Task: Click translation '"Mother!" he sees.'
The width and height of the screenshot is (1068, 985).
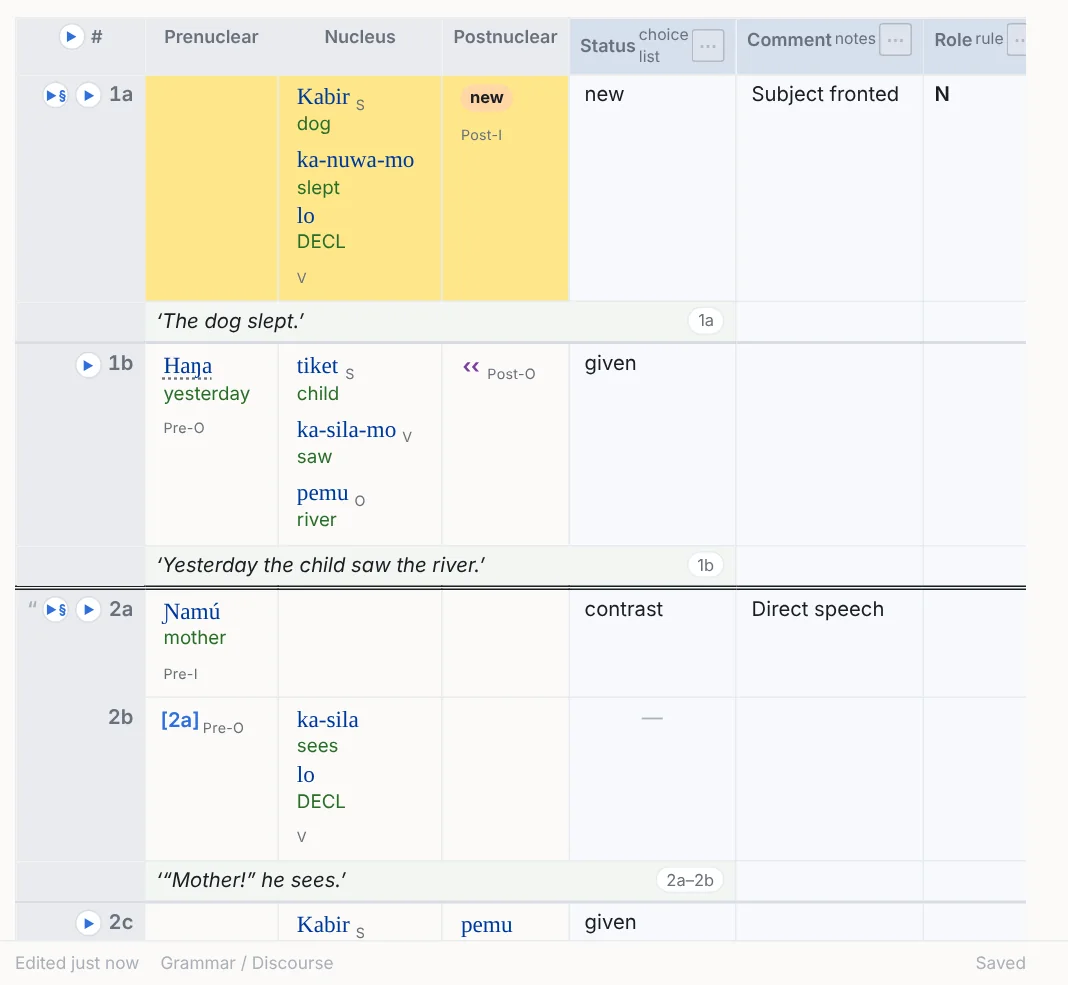Action: click(x=251, y=880)
